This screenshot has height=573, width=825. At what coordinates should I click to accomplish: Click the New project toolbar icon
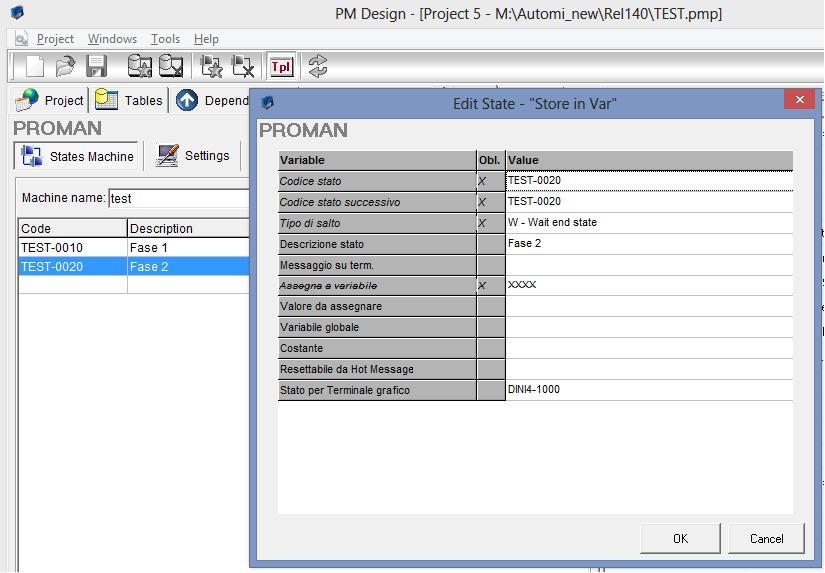[x=35, y=66]
